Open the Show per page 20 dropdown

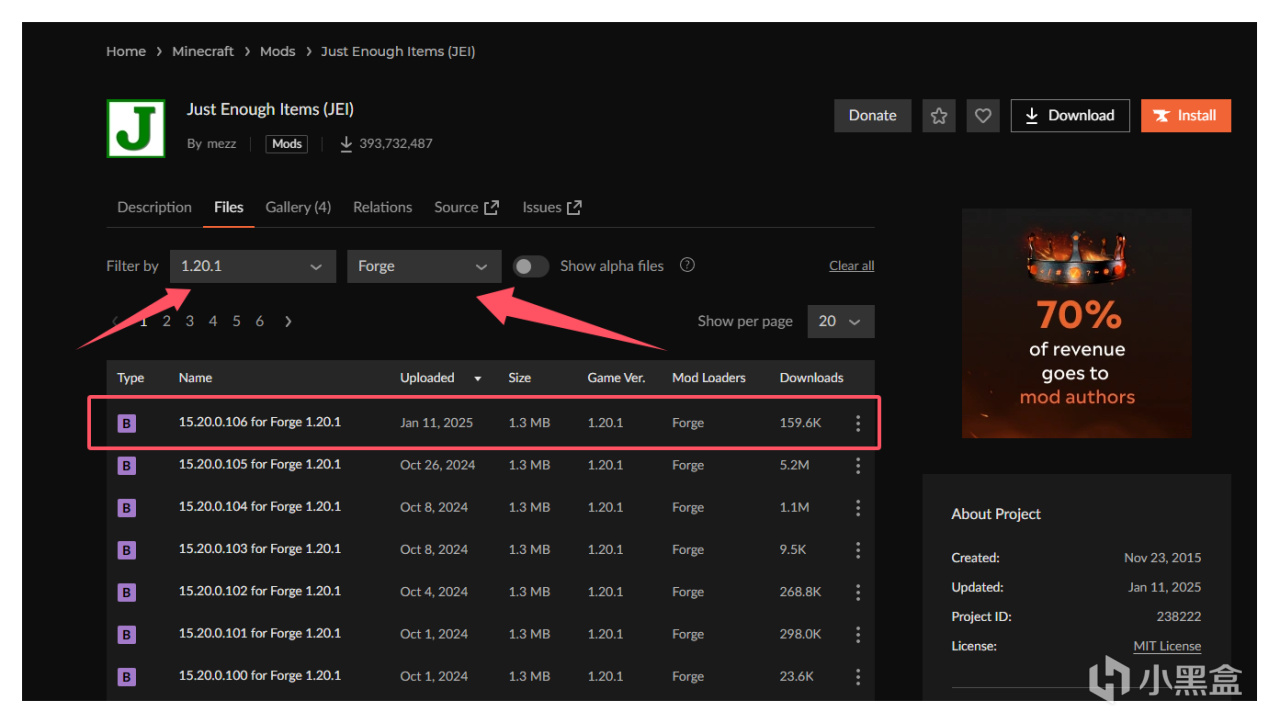(x=840, y=321)
